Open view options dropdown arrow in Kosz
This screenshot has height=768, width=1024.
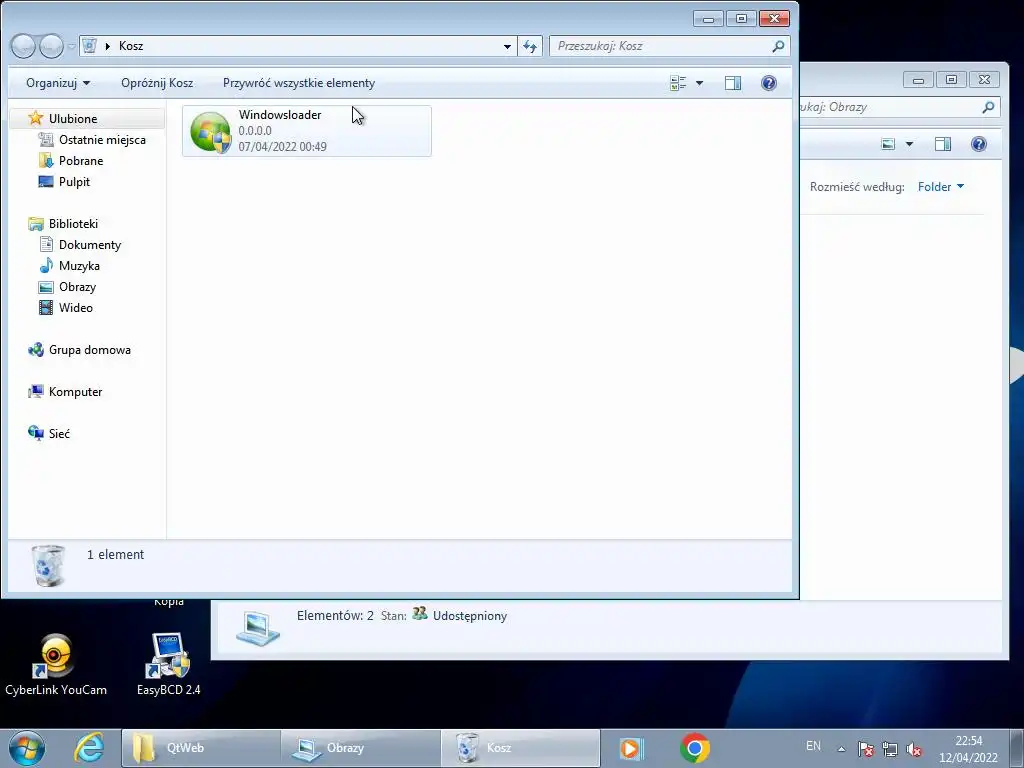click(699, 83)
